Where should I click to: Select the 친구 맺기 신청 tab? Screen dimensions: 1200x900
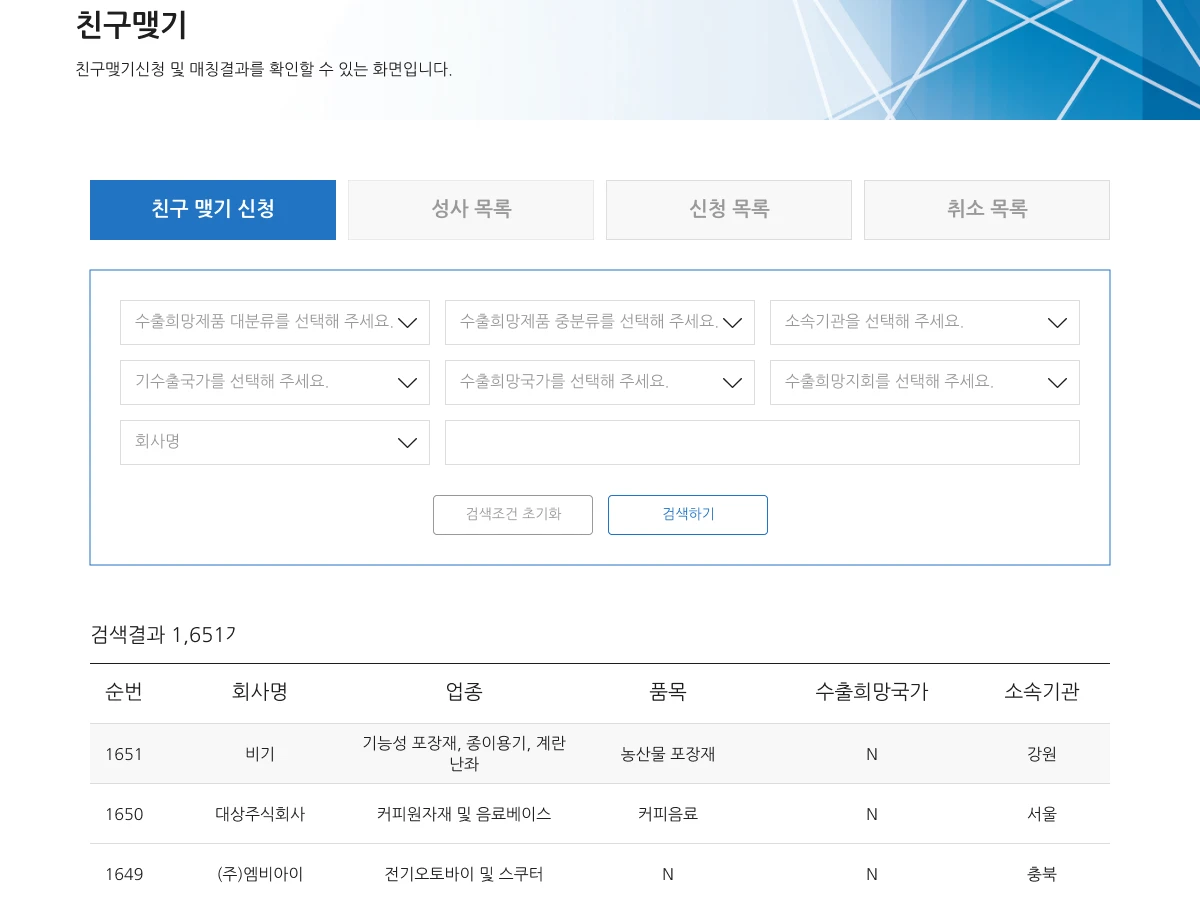click(213, 210)
